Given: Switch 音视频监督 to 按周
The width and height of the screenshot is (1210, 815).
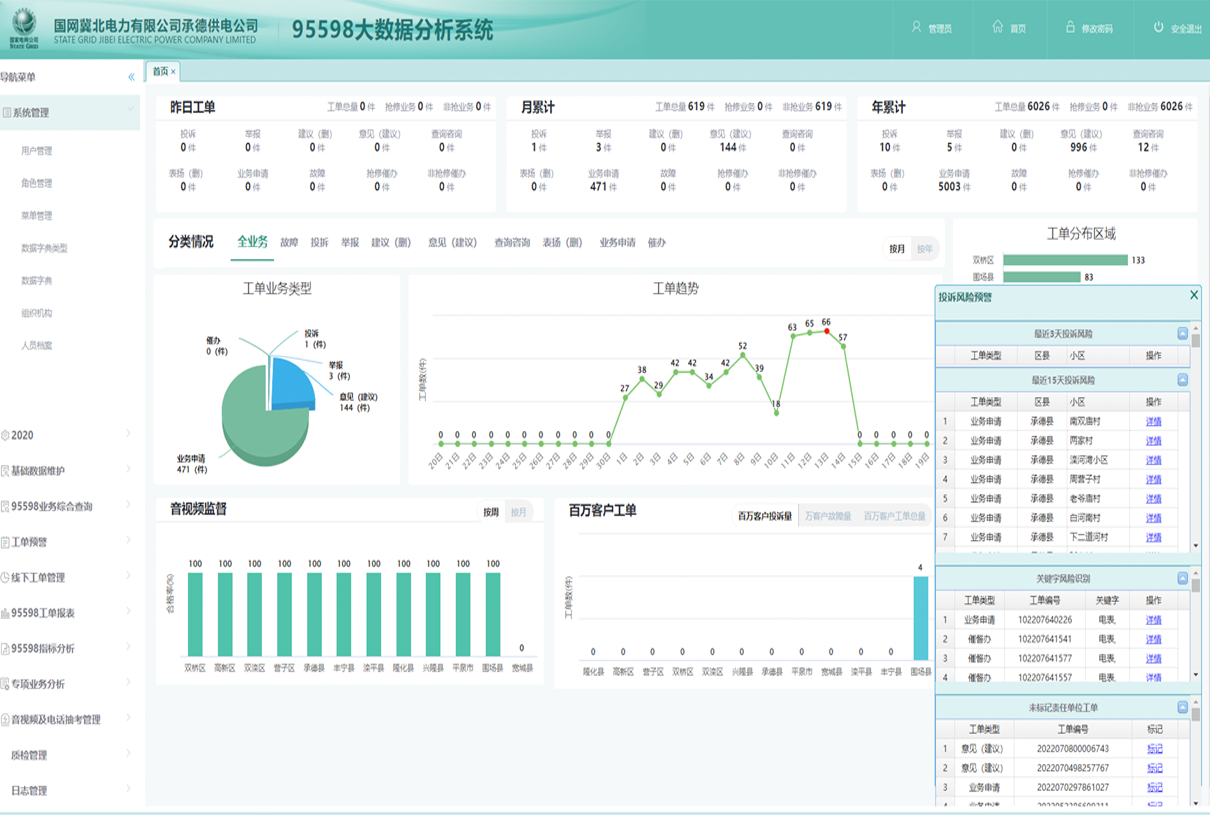Looking at the screenshot, I should 491,511.
